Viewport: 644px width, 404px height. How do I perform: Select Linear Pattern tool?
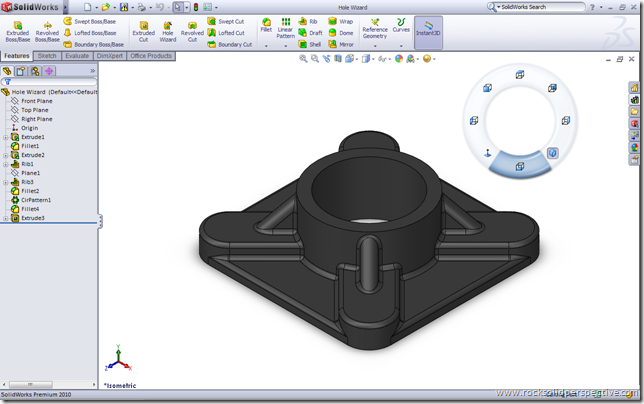coord(285,28)
